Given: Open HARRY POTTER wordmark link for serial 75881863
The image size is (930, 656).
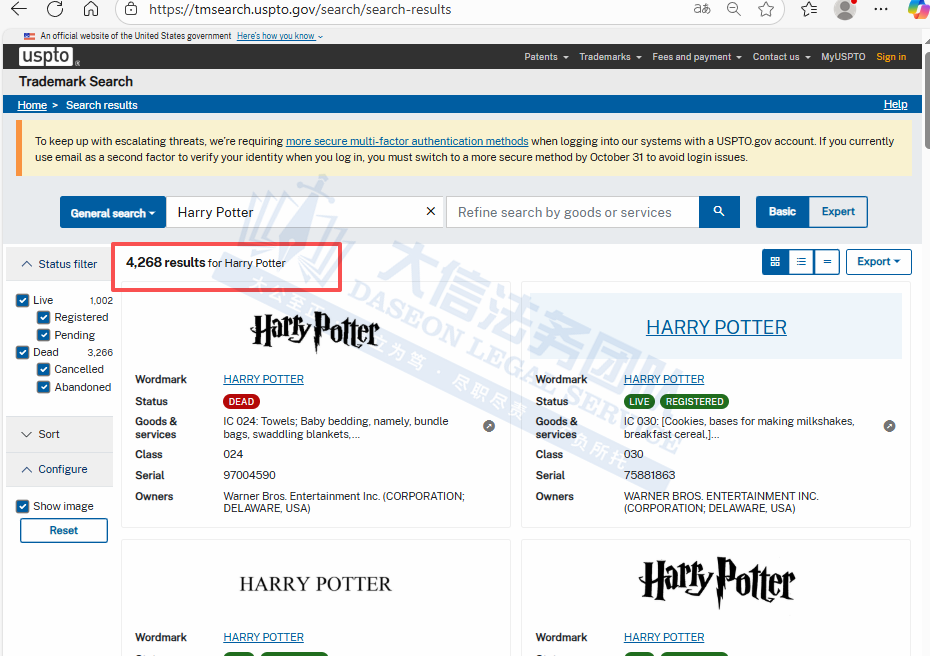Looking at the screenshot, I should click(664, 379).
